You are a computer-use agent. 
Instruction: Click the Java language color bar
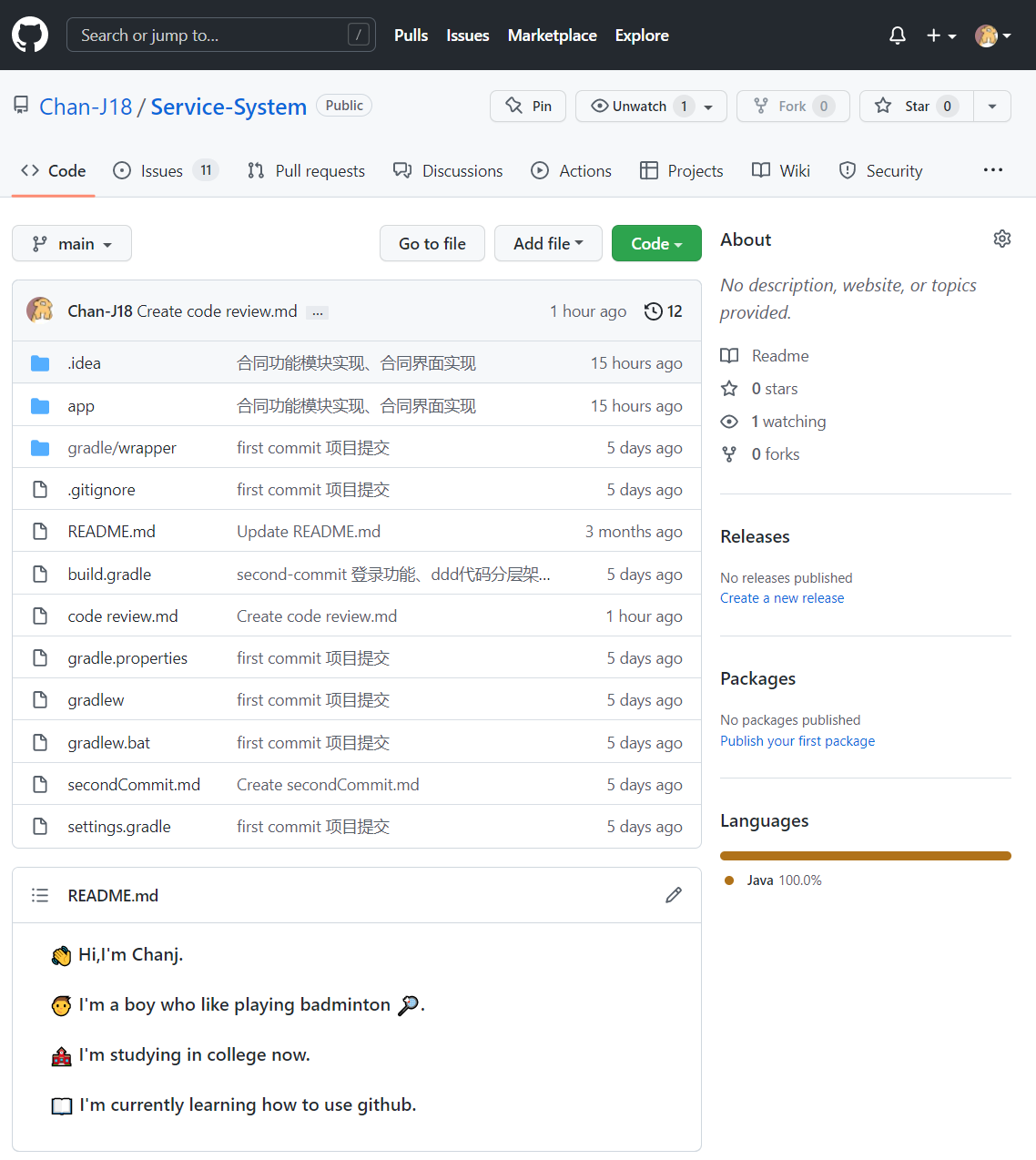coord(866,856)
